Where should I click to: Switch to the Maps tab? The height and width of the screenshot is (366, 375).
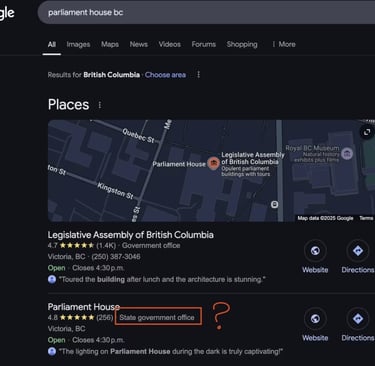110,44
